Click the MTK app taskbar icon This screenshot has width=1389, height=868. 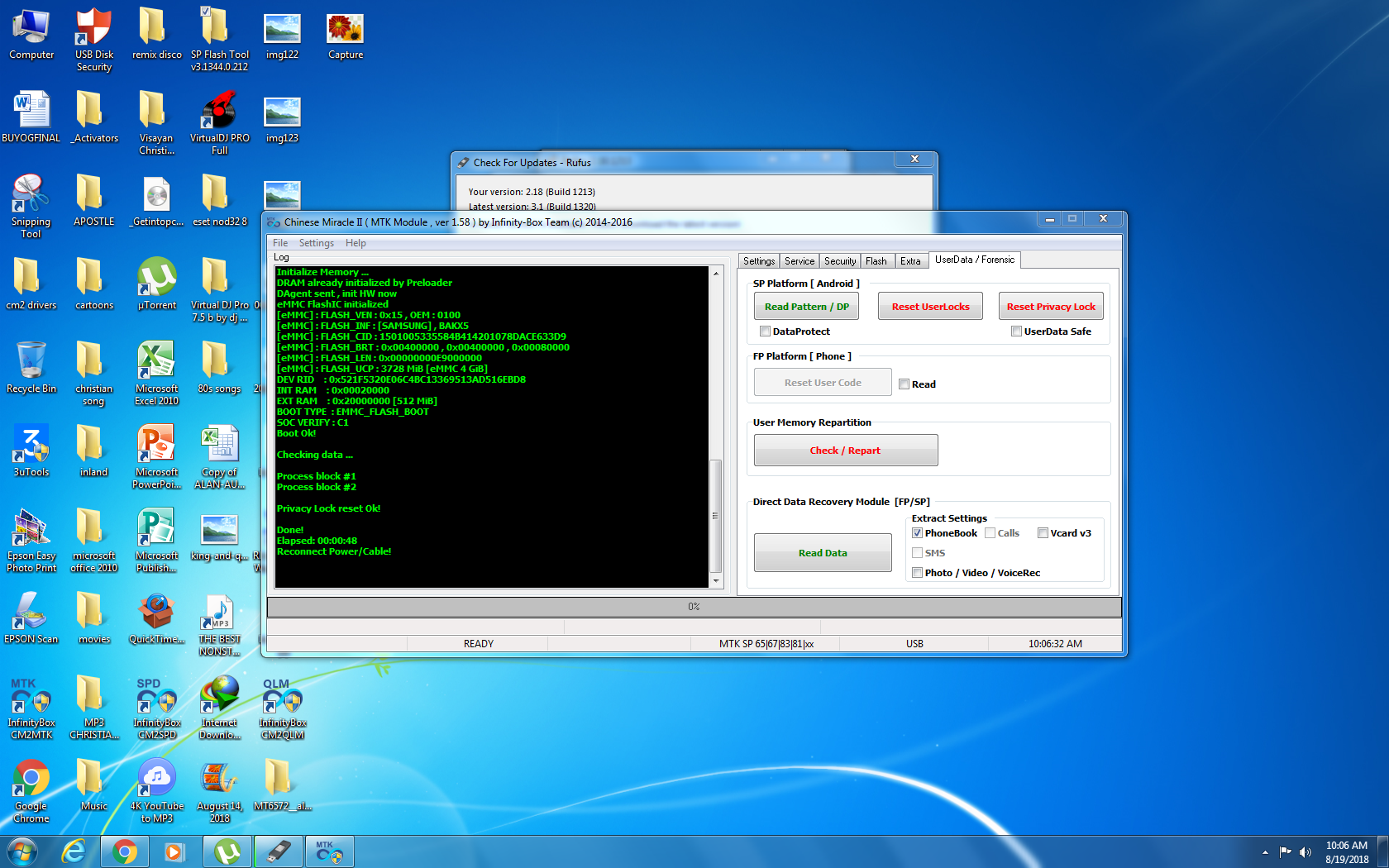click(329, 851)
